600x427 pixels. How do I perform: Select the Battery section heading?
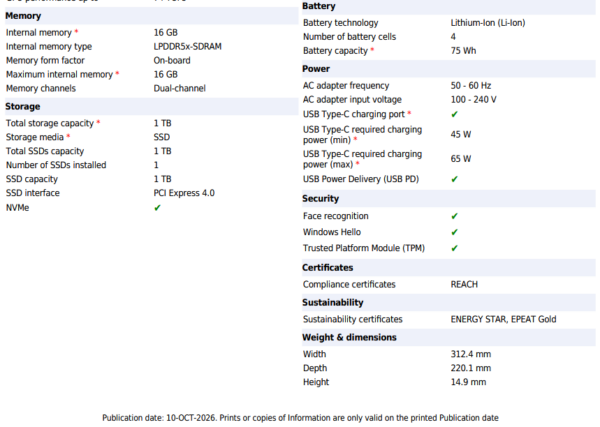319,6
